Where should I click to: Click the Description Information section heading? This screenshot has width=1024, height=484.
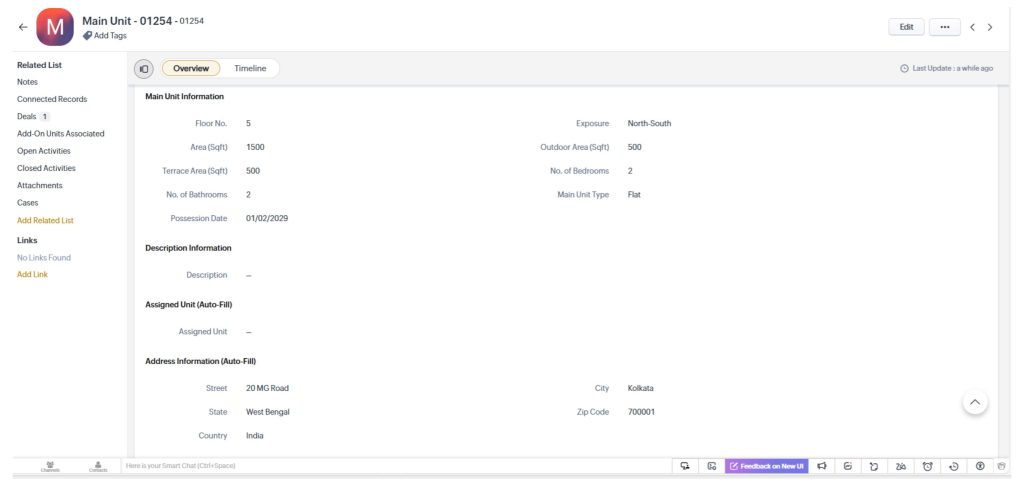click(188, 248)
